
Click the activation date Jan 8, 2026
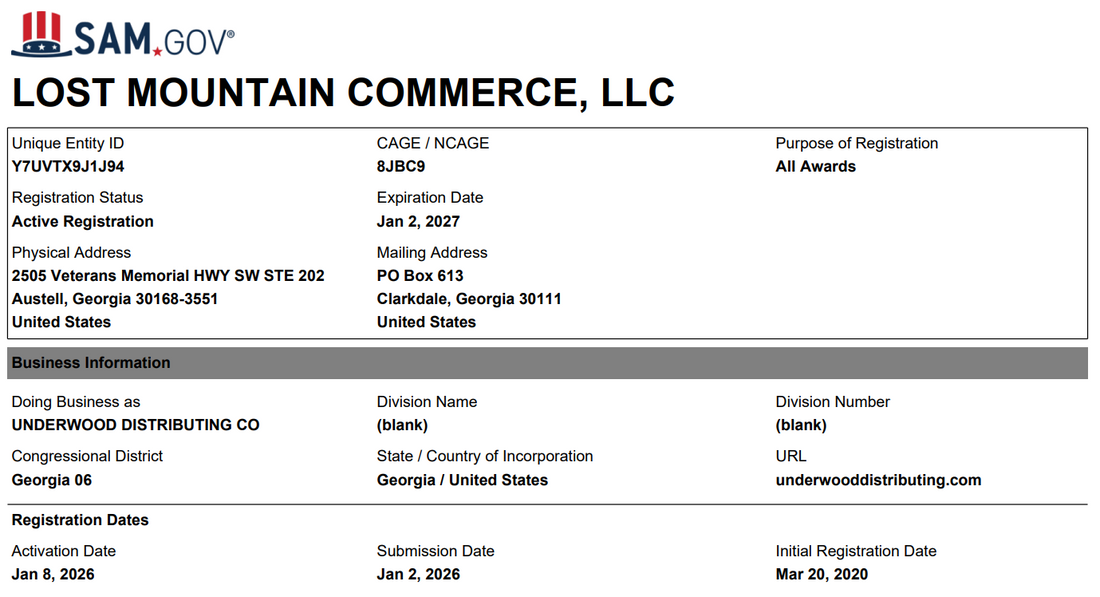[53, 574]
